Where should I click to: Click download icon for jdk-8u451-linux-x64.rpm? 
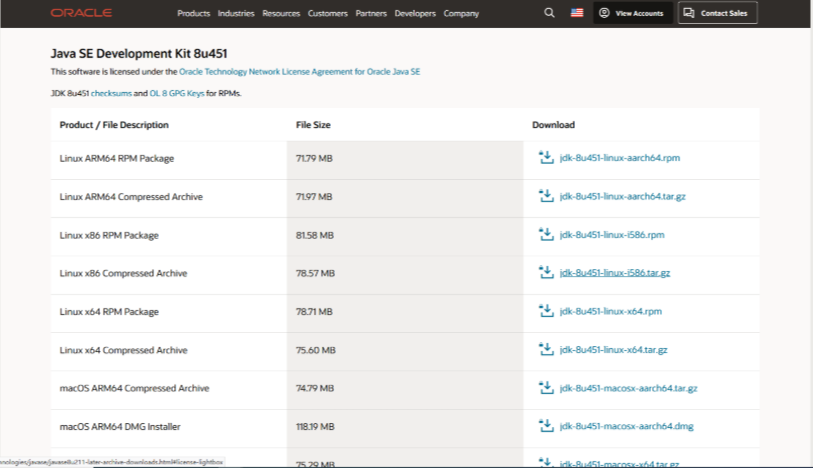[x=546, y=311]
